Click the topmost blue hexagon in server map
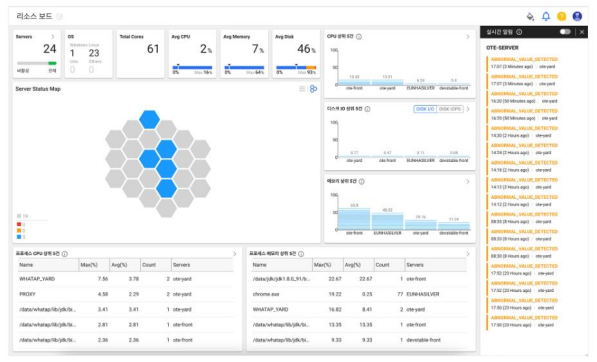Screen dimensions: 597x362 (x=149, y=119)
